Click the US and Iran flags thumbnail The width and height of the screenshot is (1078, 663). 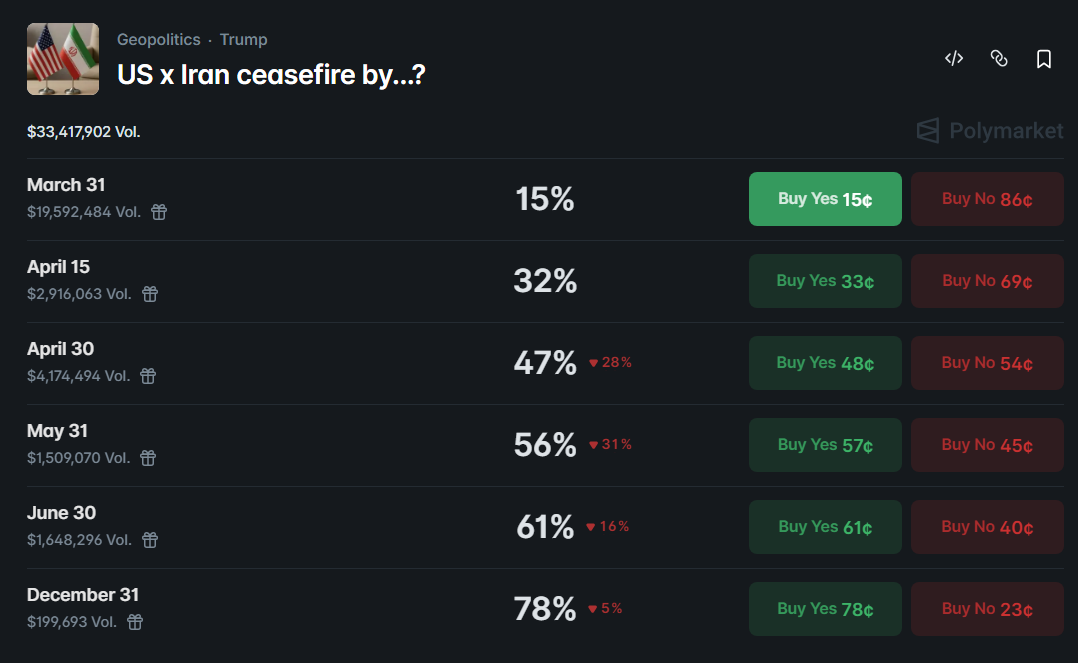tap(63, 58)
